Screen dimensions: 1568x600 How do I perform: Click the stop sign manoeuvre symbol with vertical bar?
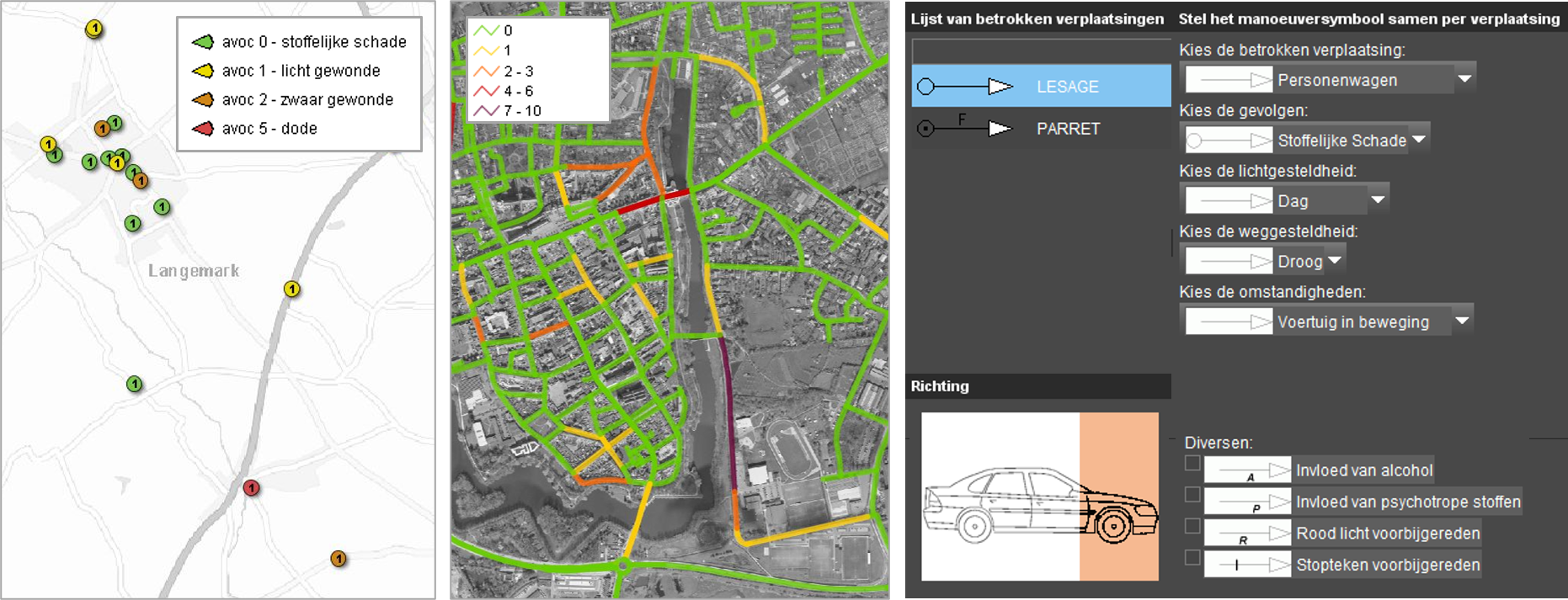pyautogui.click(x=1247, y=564)
